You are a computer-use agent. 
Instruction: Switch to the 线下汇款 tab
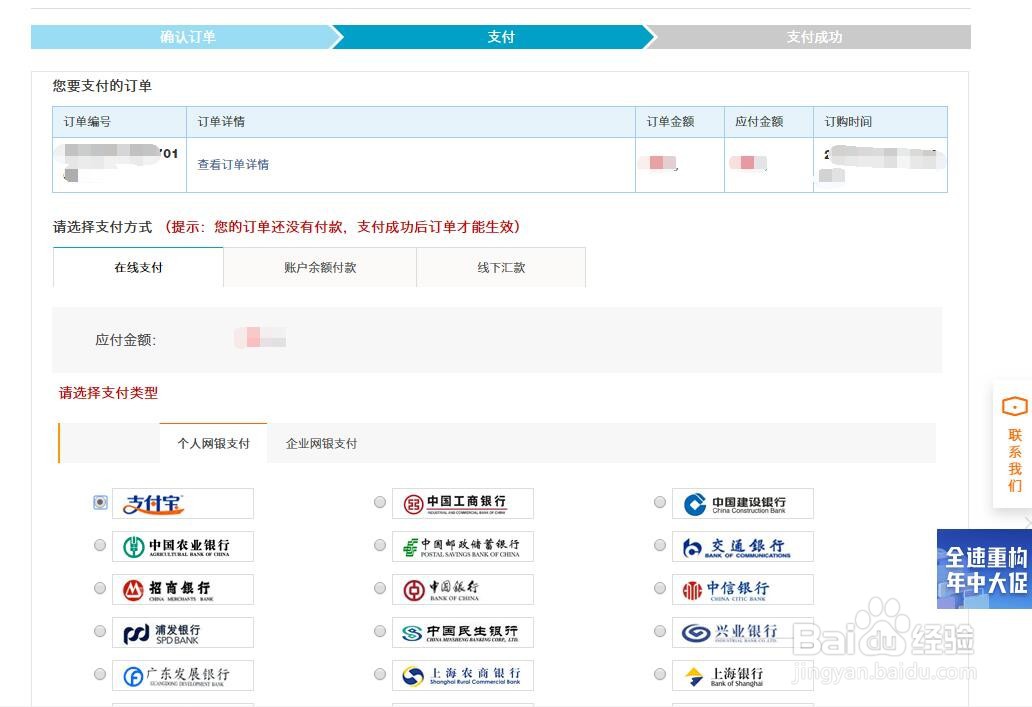(501, 267)
